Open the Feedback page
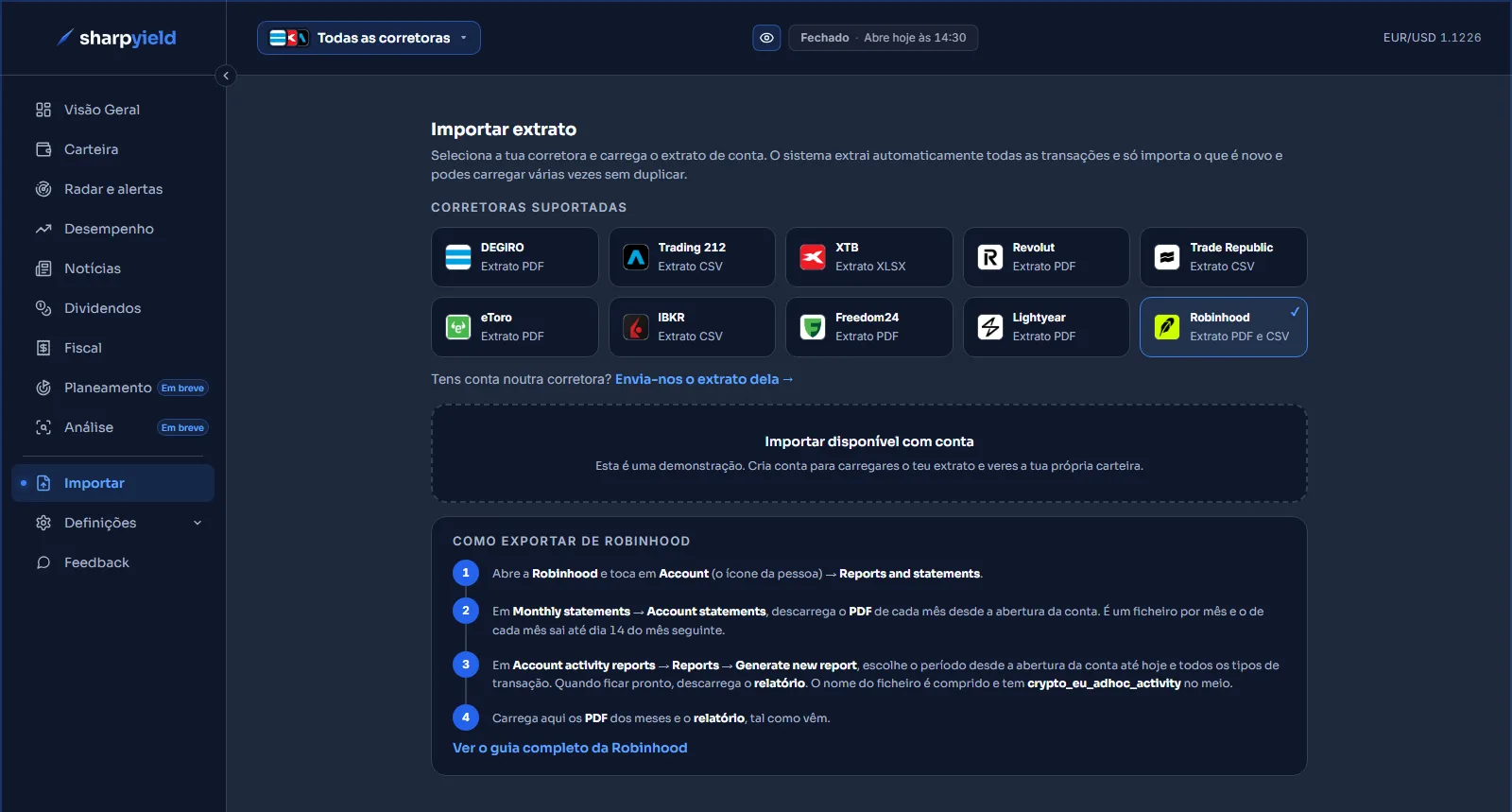The width and height of the screenshot is (1512, 812). click(x=112, y=562)
